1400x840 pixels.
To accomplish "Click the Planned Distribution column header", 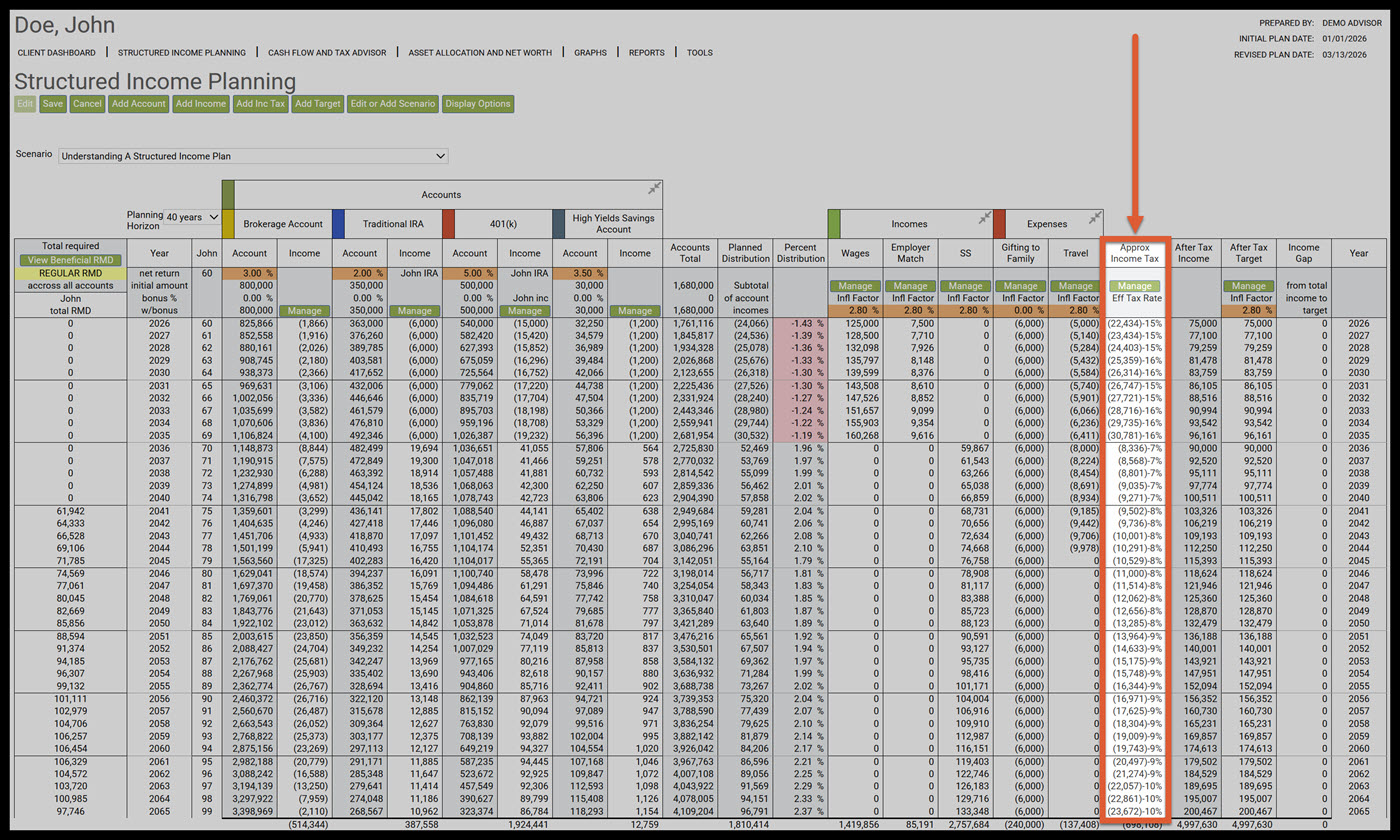I will [x=746, y=253].
